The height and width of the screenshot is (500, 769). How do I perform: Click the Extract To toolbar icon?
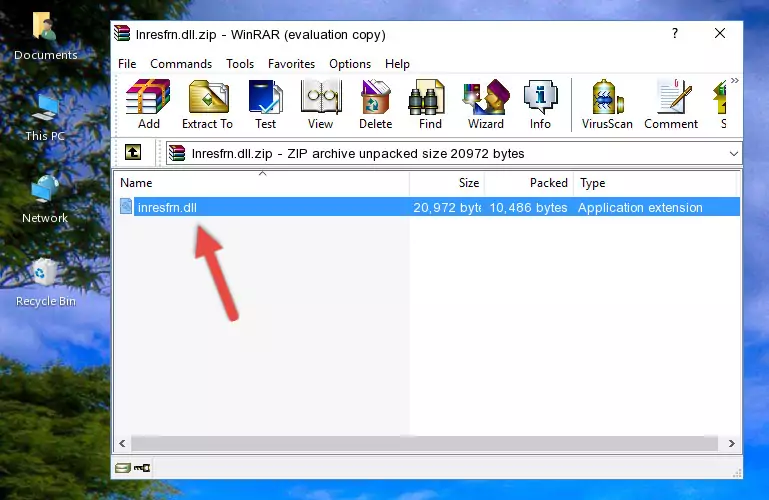click(207, 104)
